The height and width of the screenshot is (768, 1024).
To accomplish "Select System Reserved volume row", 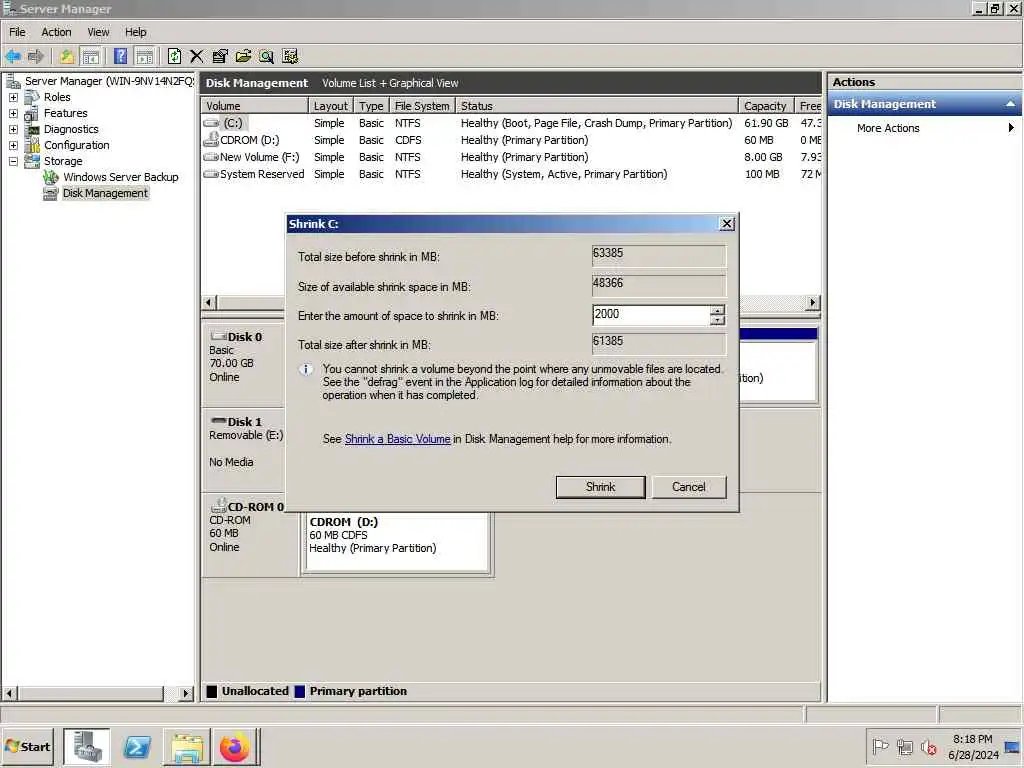I will pos(511,174).
